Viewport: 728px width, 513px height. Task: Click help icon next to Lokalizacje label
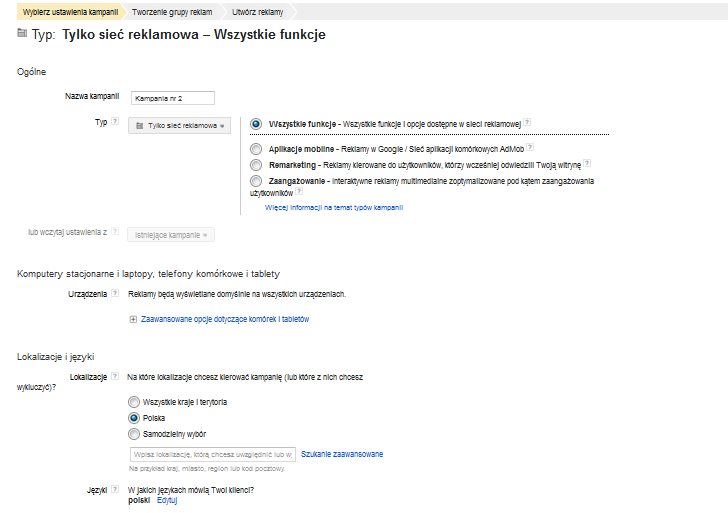coord(115,377)
